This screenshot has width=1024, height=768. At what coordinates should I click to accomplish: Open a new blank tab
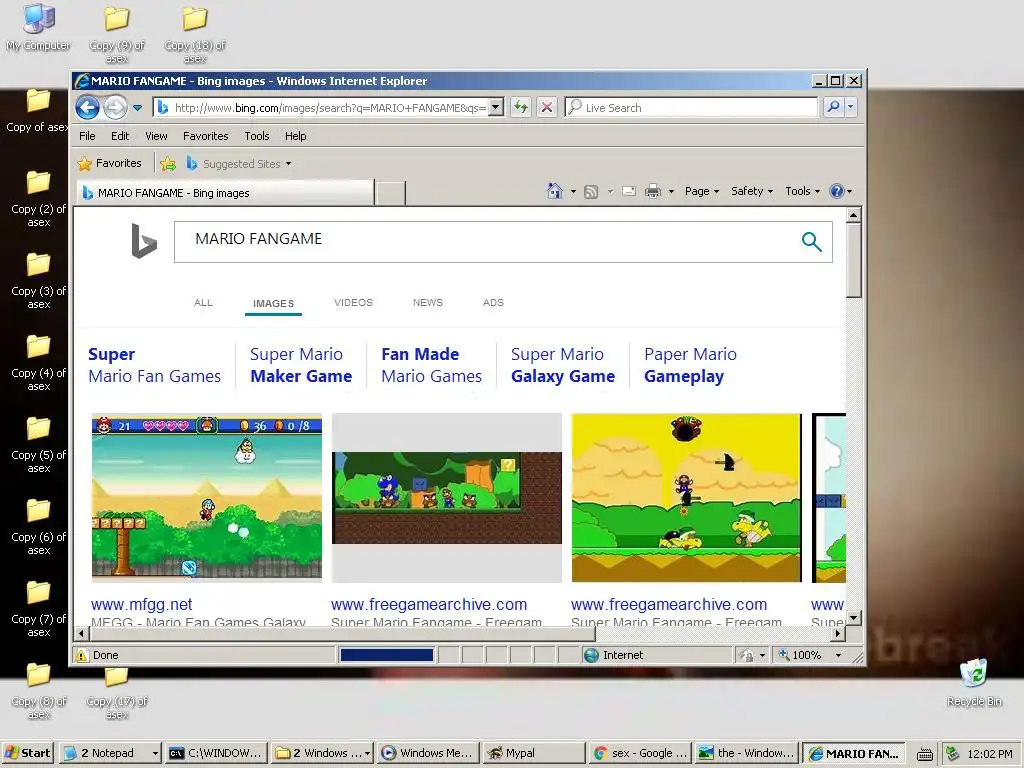[x=391, y=193]
